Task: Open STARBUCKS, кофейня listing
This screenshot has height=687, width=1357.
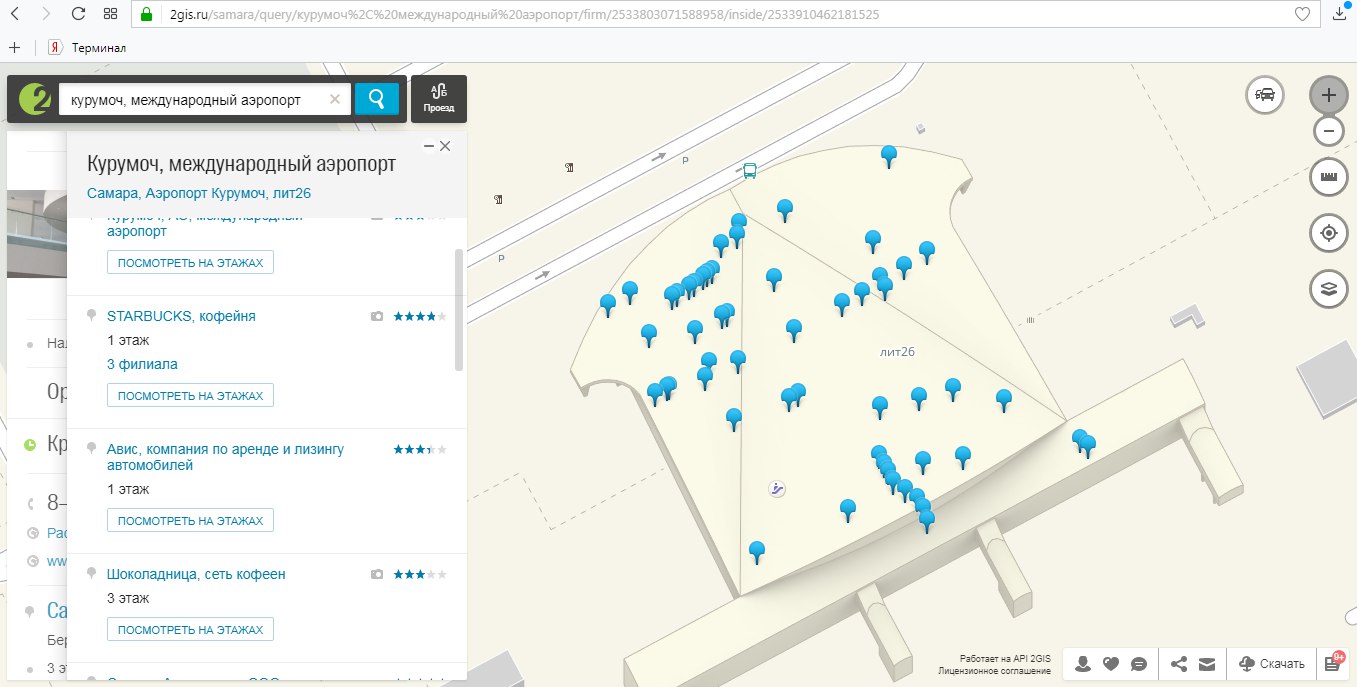Action: [x=181, y=316]
